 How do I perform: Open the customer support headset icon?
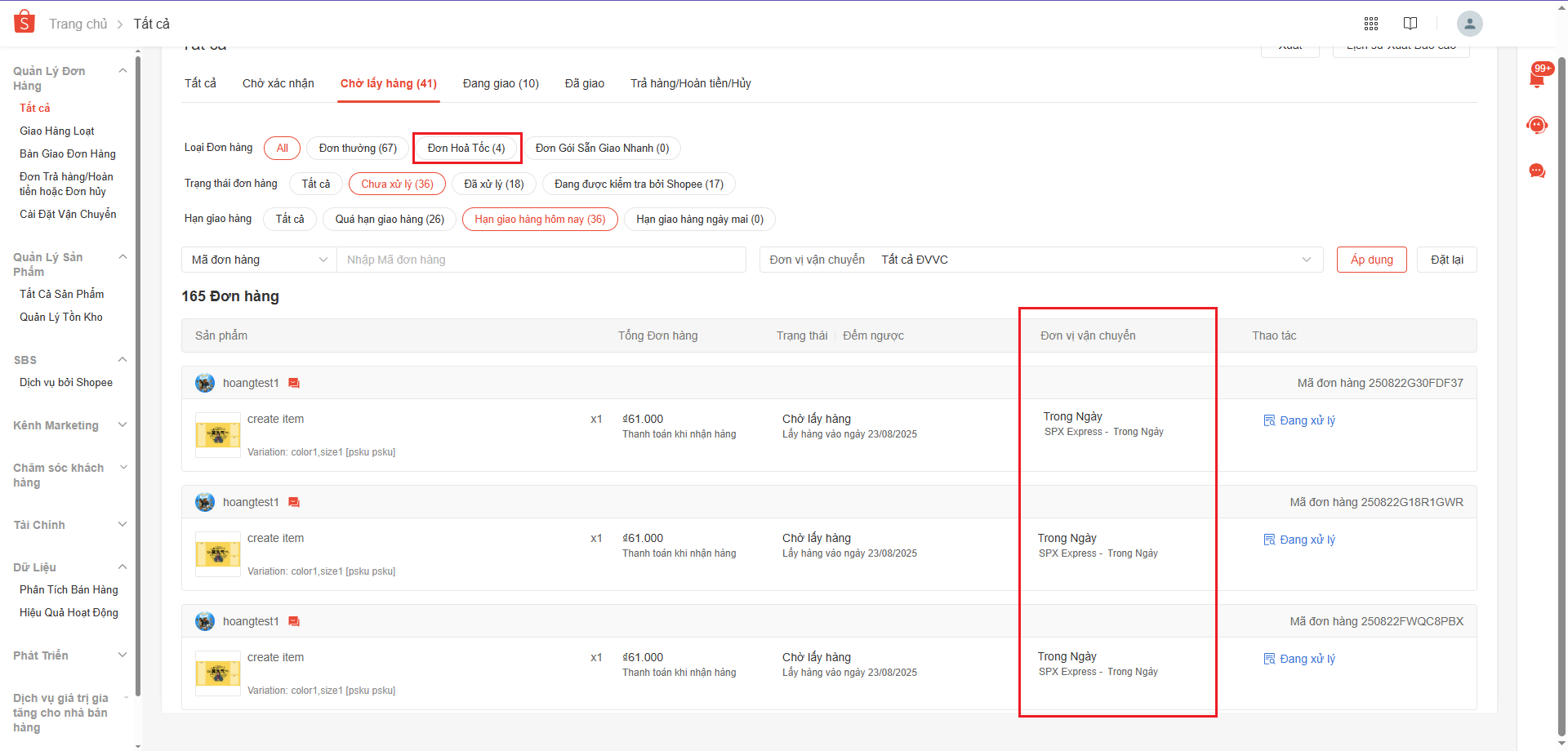click(1537, 125)
